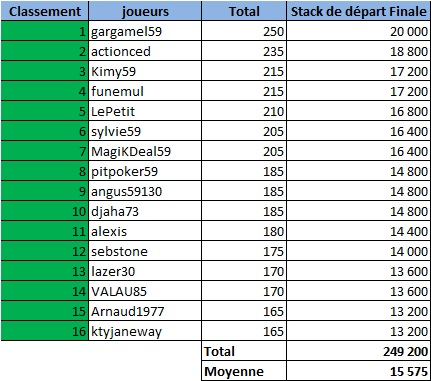Select the funemul player cell

pos(145,91)
